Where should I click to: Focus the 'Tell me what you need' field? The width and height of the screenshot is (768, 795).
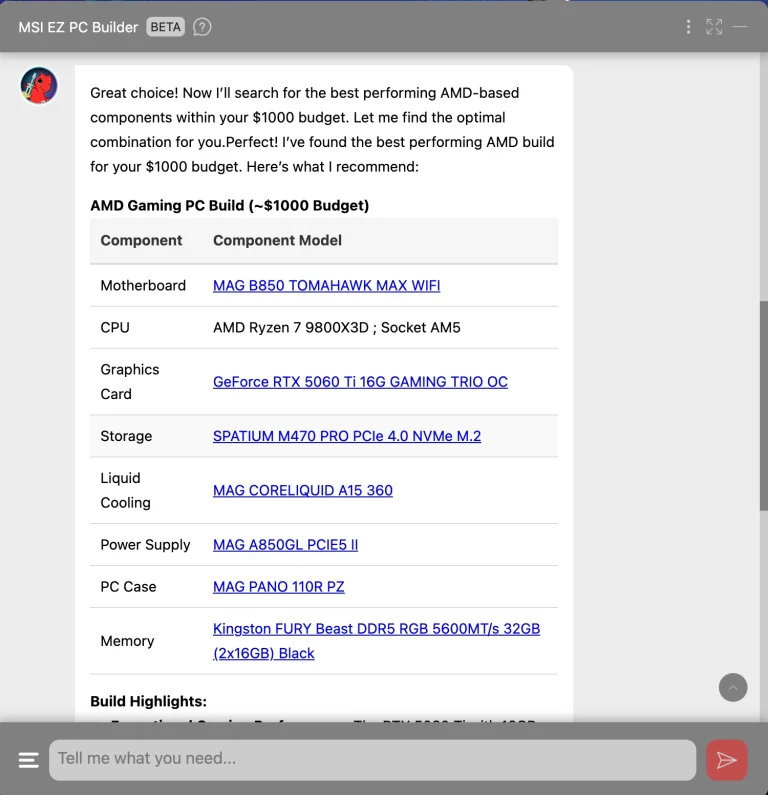(x=372, y=760)
